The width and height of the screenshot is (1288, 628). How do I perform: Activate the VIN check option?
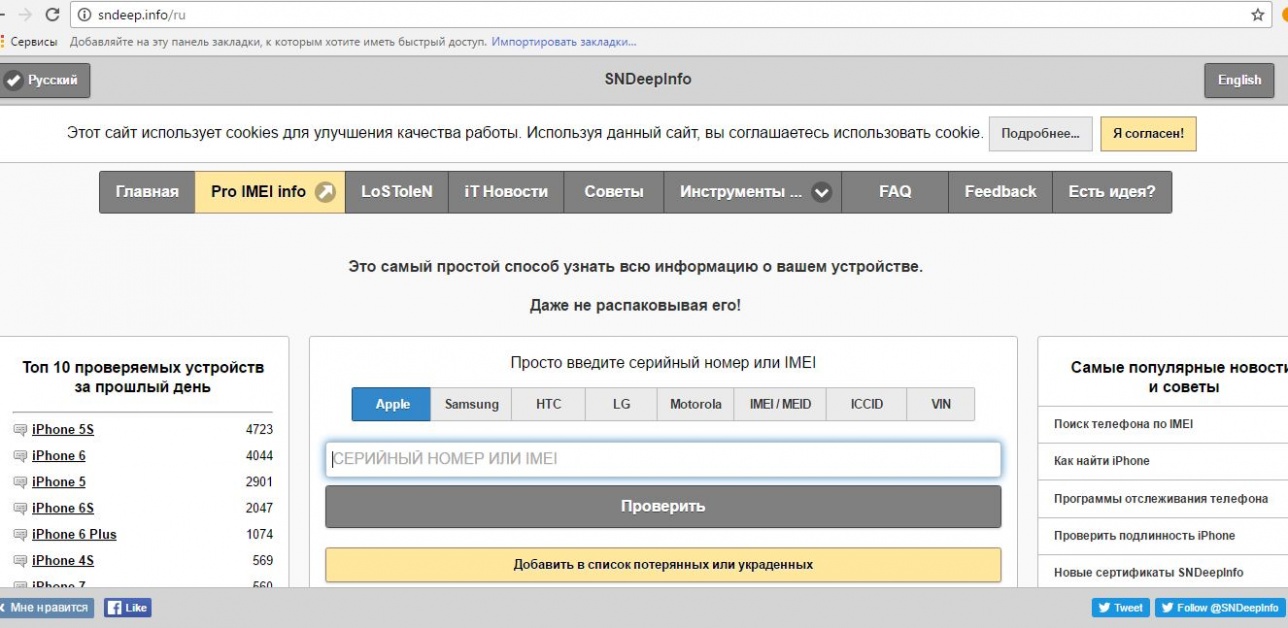pos(940,404)
